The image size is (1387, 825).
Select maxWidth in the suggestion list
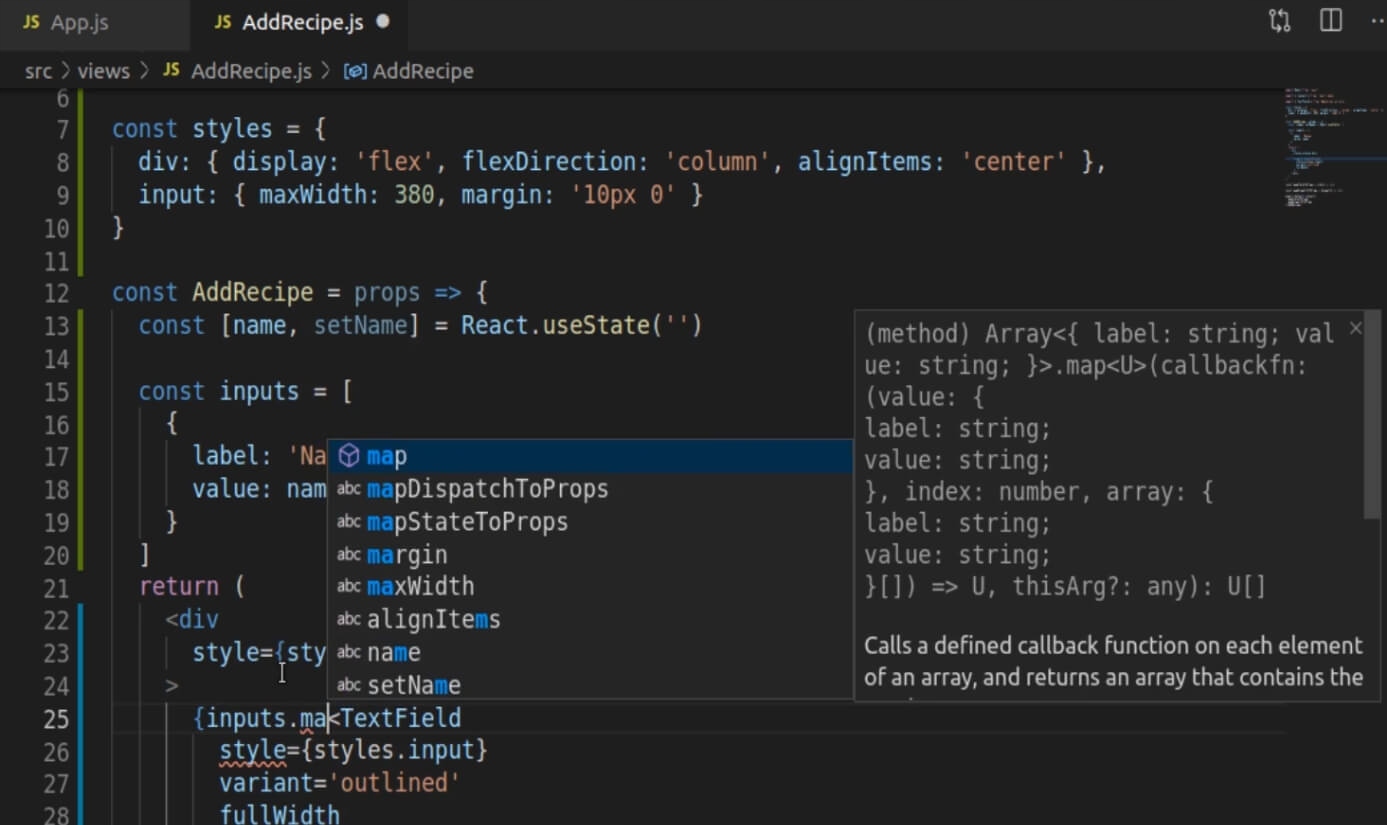click(420, 587)
